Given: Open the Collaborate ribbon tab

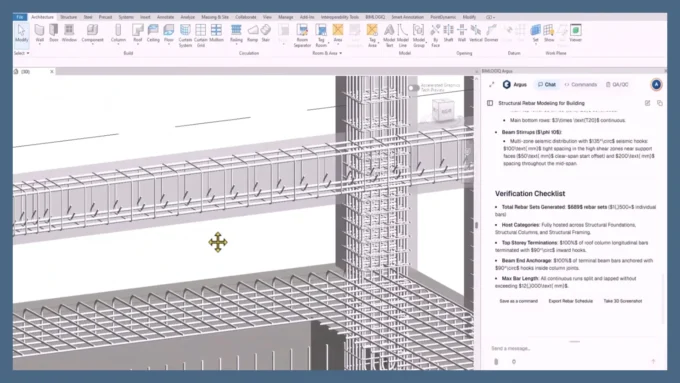Looking at the screenshot, I should pos(246,17).
